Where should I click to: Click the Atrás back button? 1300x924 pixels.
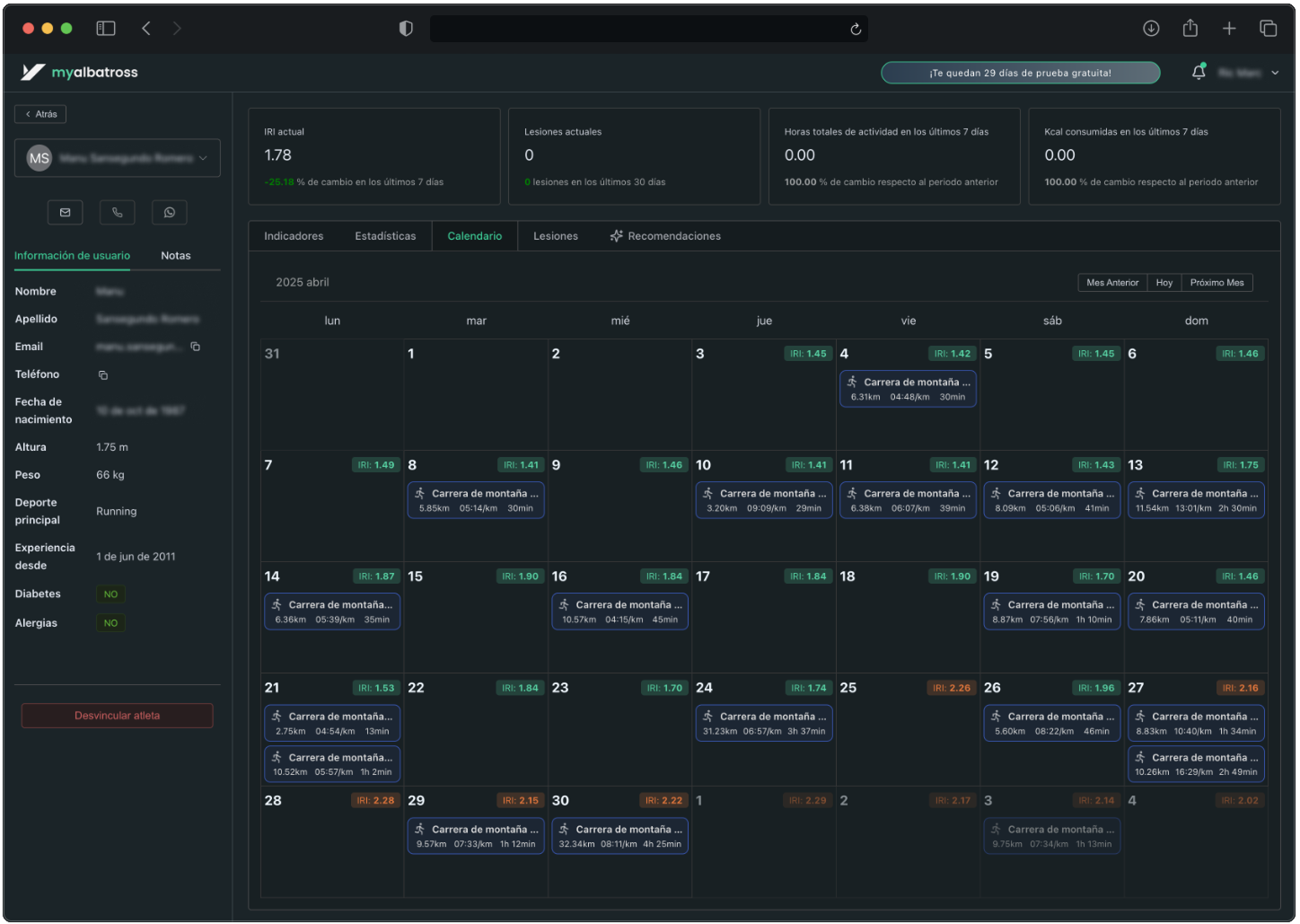click(x=40, y=114)
